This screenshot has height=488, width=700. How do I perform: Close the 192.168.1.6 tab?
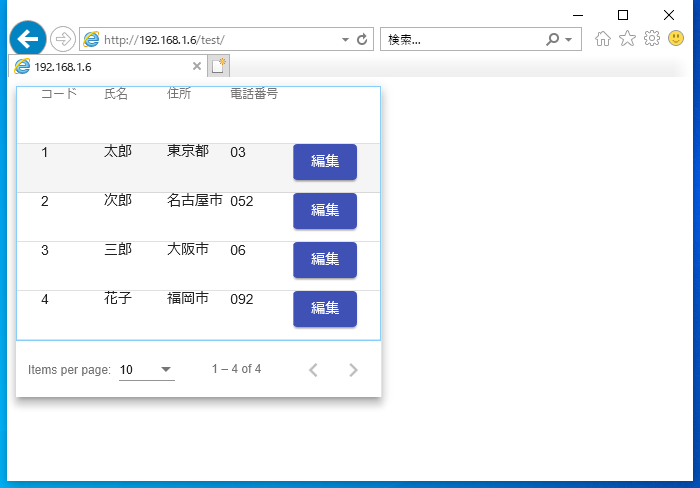click(x=196, y=66)
